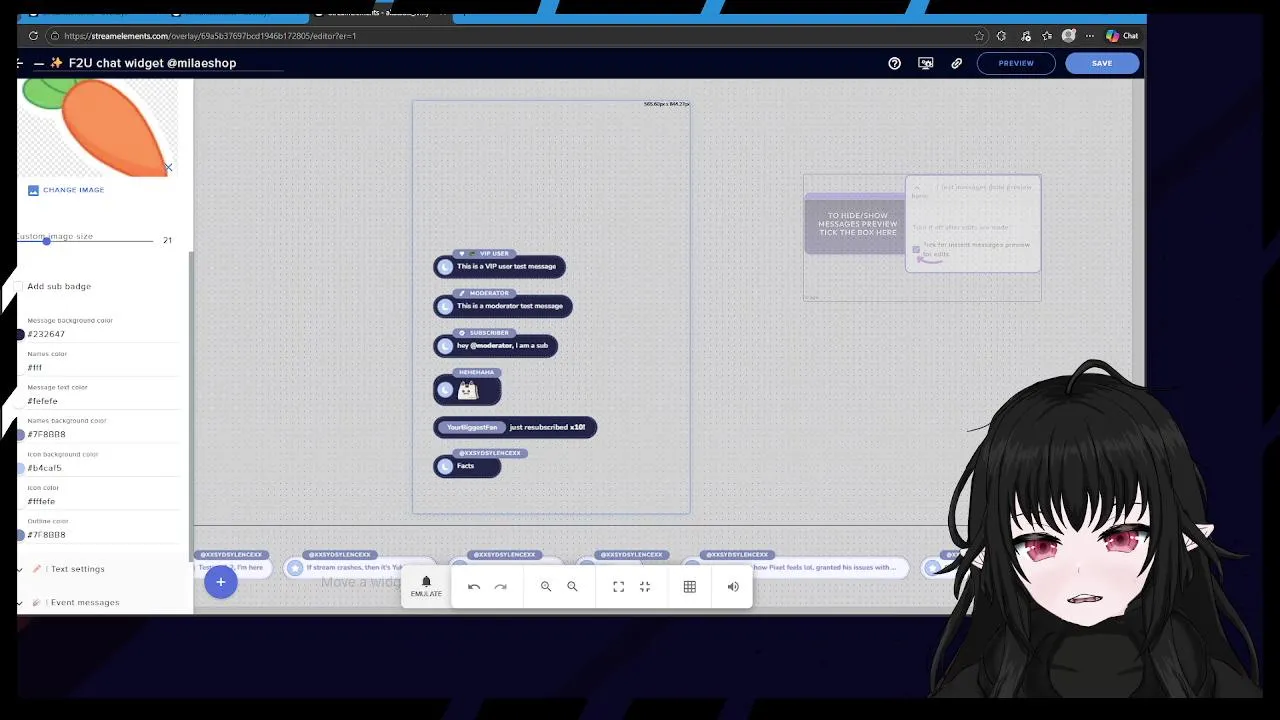Click the carrot image thumbnail
This screenshot has width=1280, height=720.
point(97,128)
